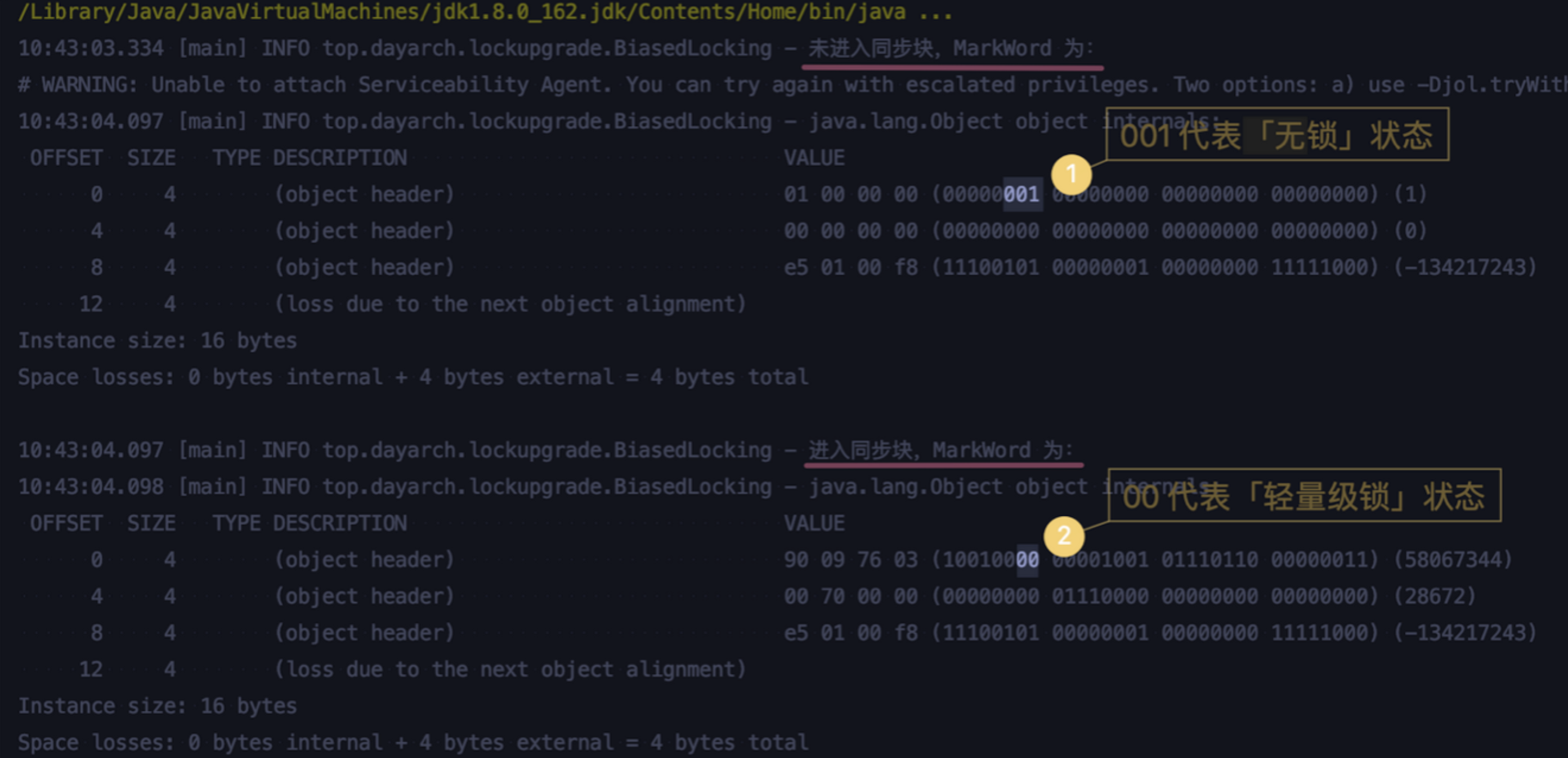Screen dimensions: 1568x758
Task: Click first table's OFFSET column header
Action: click(66, 158)
